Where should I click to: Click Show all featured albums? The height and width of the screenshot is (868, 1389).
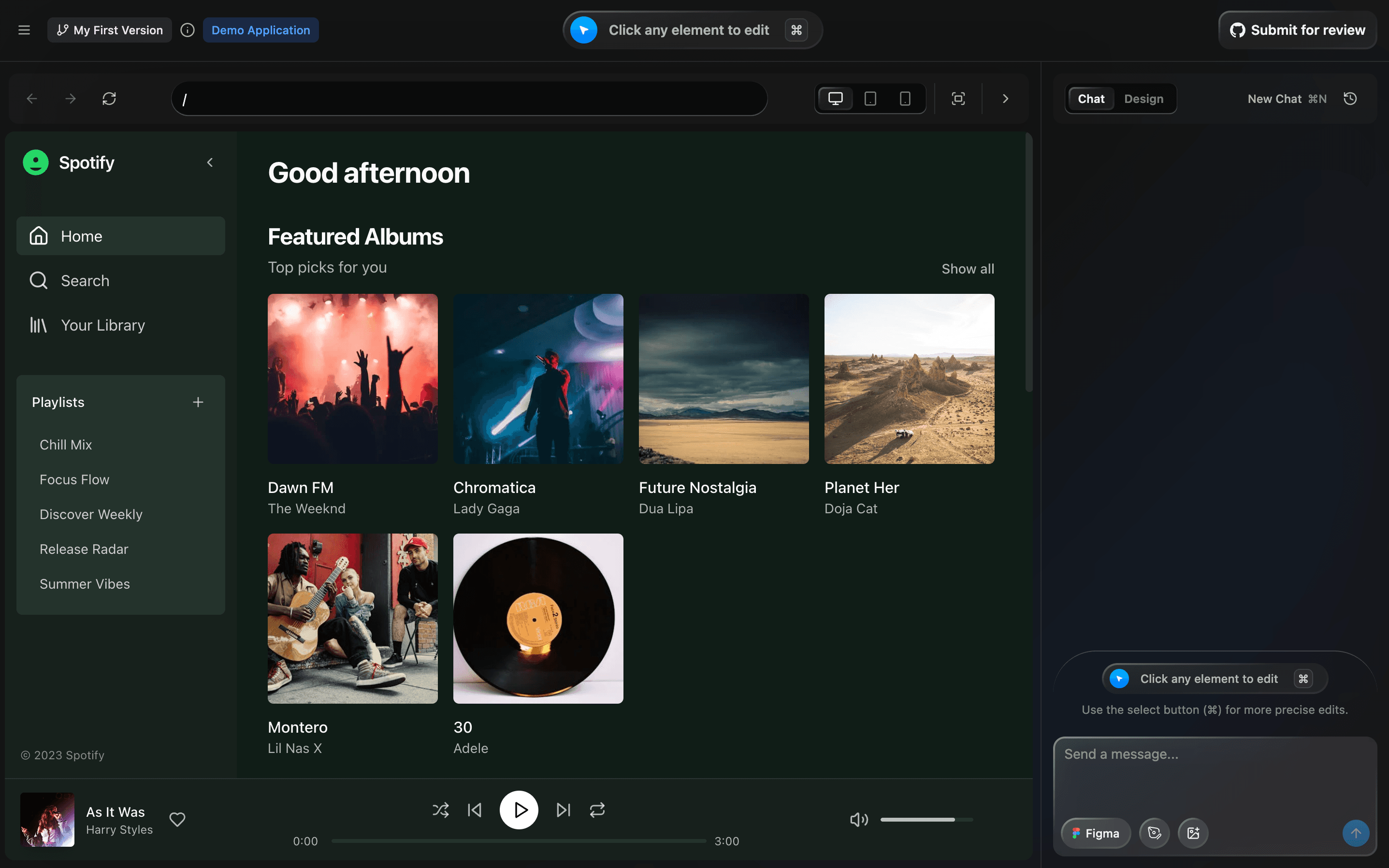[x=968, y=269]
